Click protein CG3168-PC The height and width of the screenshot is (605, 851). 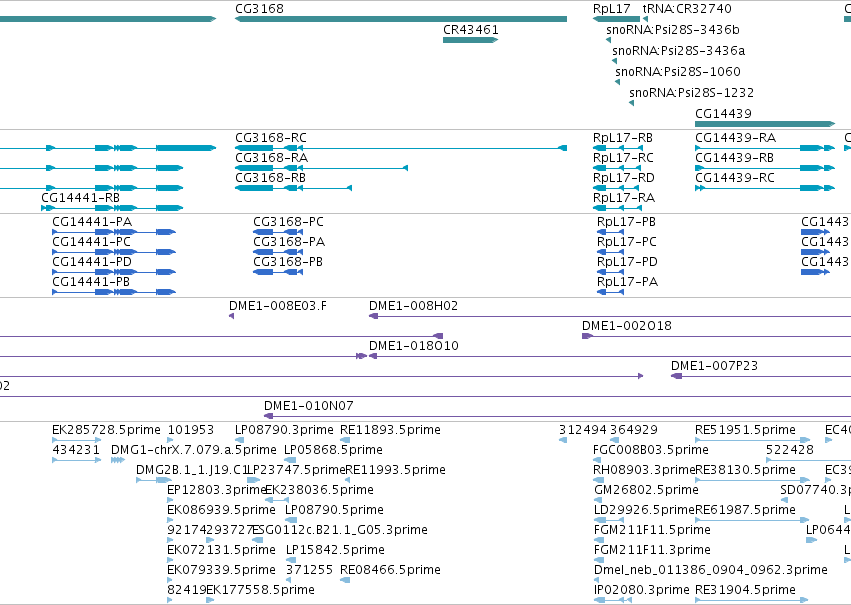click(278, 232)
